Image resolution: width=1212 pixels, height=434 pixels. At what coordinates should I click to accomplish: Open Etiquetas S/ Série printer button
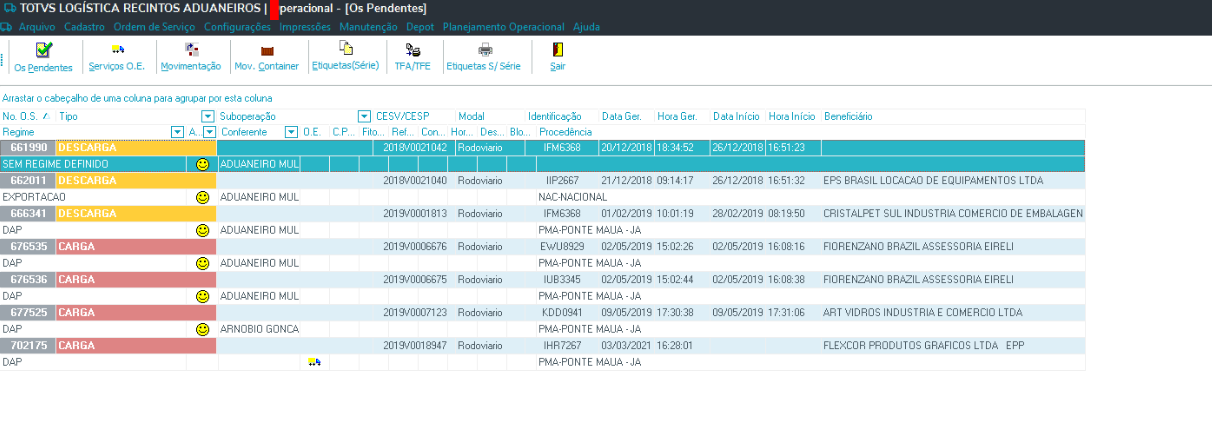(484, 57)
